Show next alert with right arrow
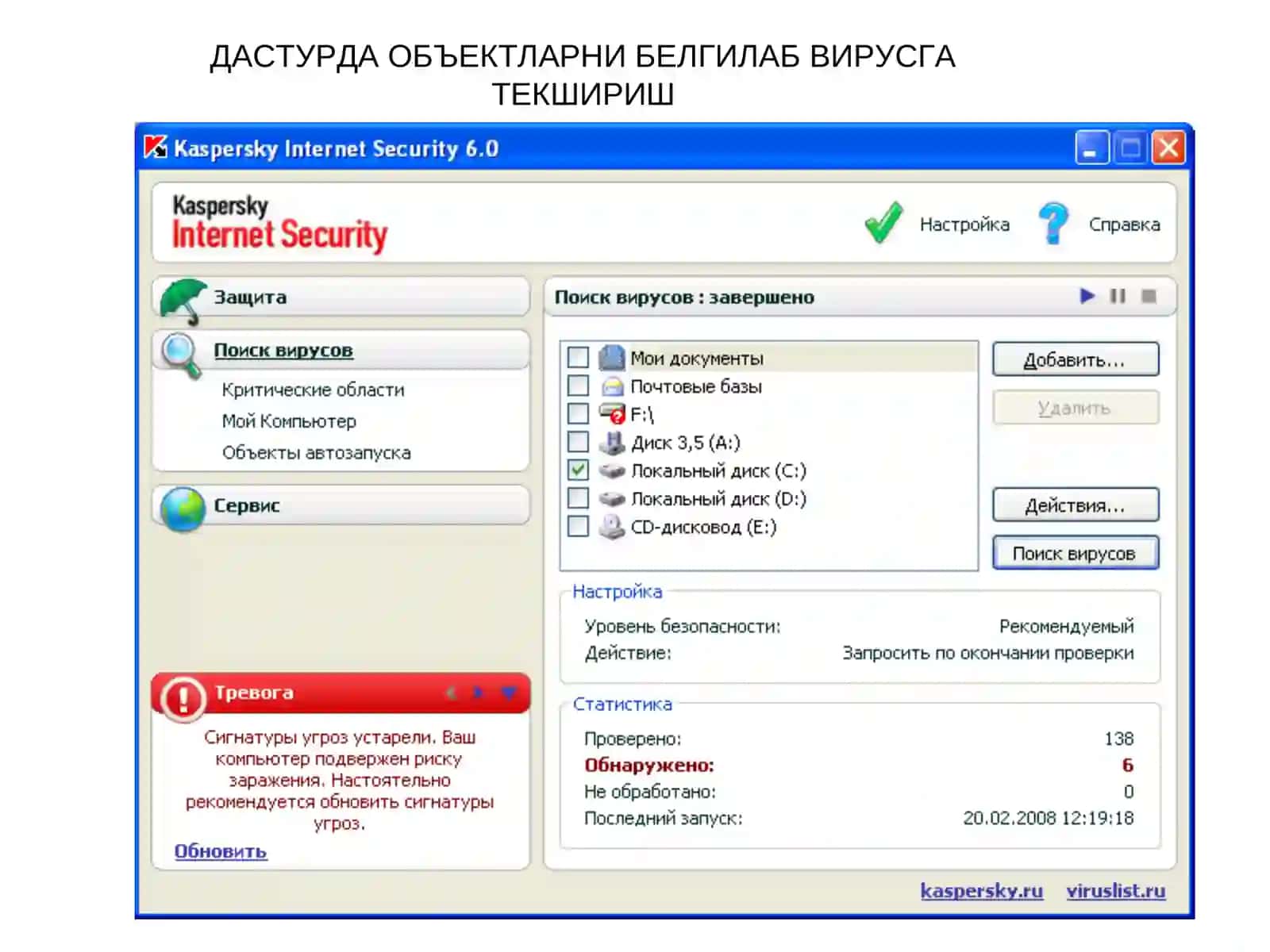 pos(478,693)
